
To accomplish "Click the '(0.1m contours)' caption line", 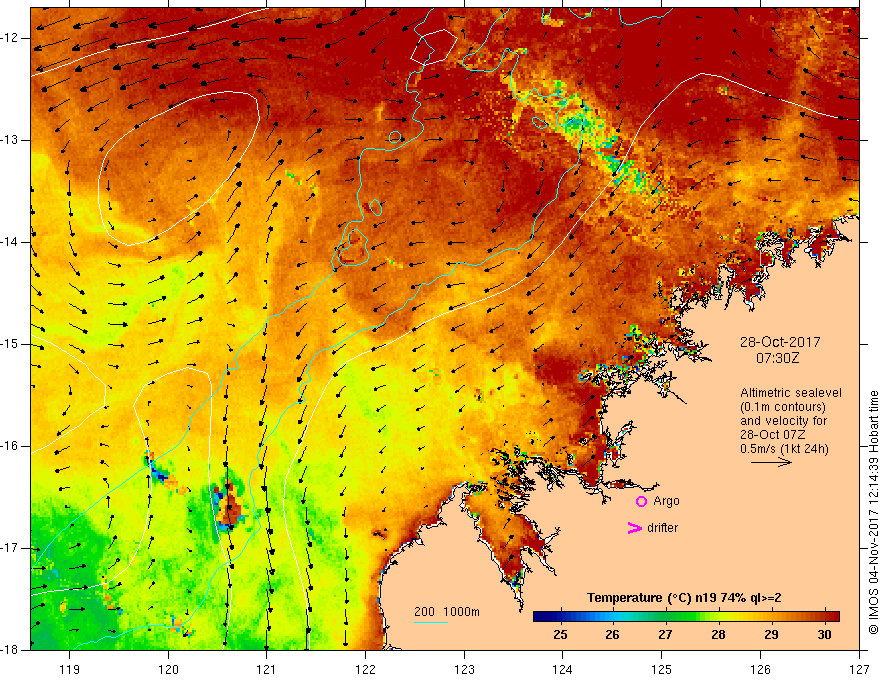I will pyautogui.click(x=783, y=407).
